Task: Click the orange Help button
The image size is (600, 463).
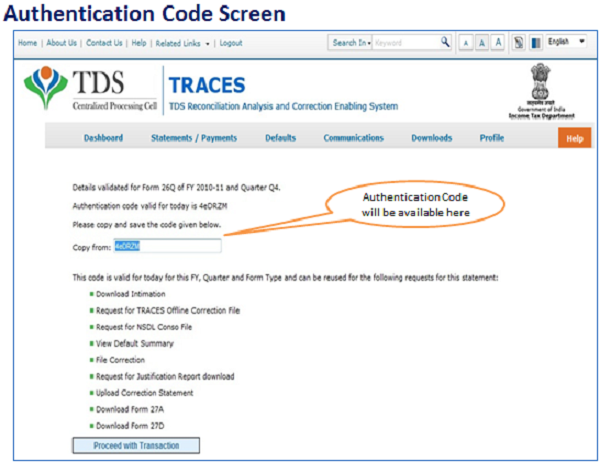Action: coord(574,138)
